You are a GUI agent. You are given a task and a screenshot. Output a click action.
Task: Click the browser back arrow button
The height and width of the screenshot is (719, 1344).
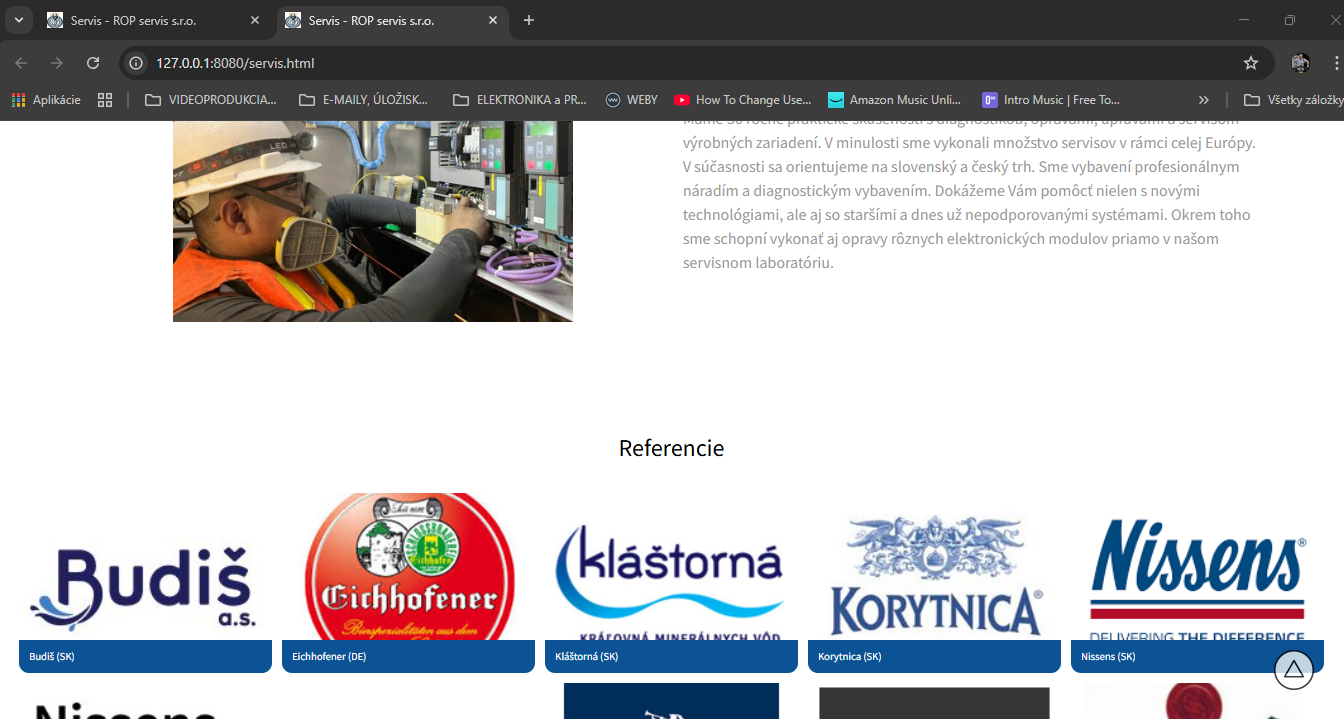21,63
